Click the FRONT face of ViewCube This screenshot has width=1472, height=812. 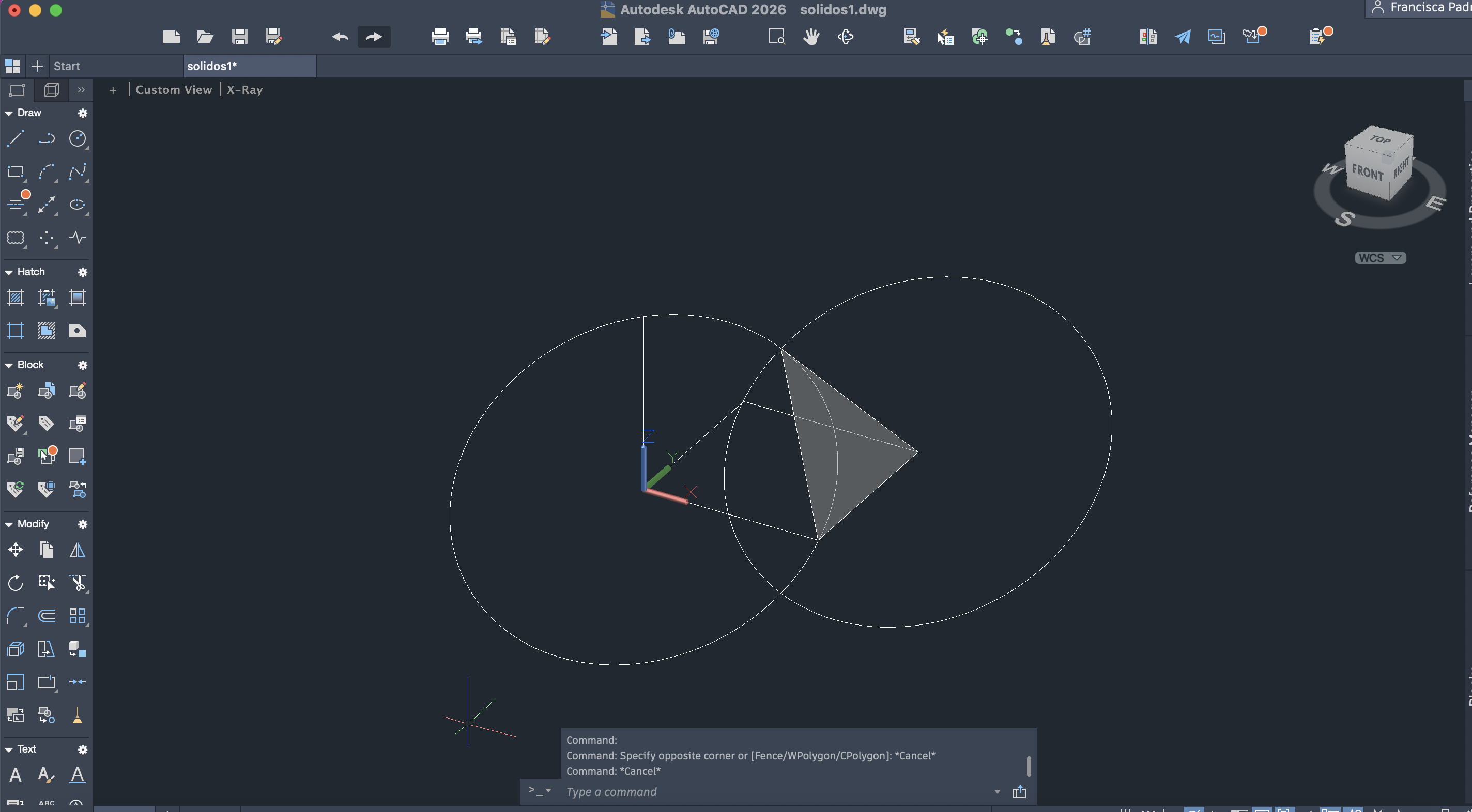coord(1367,172)
